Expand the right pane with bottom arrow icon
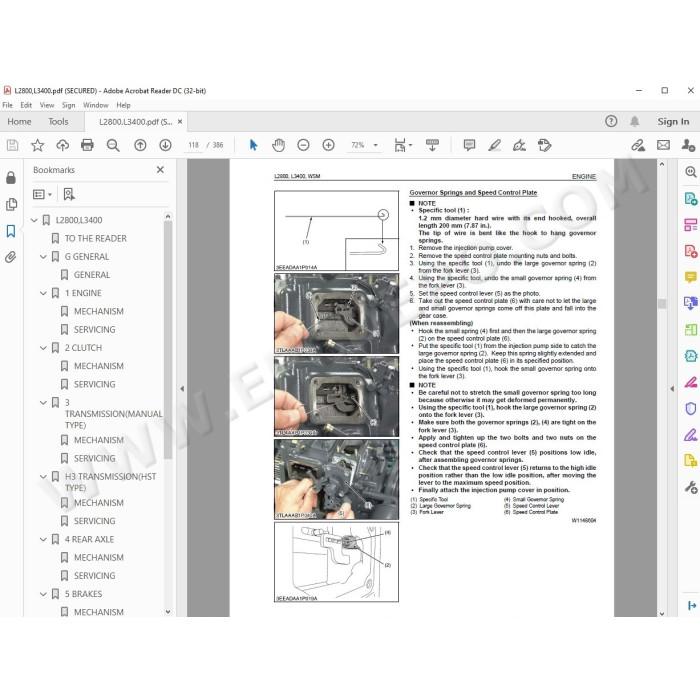The height and width of the screenshot is (700, 700). click(691, 605)
